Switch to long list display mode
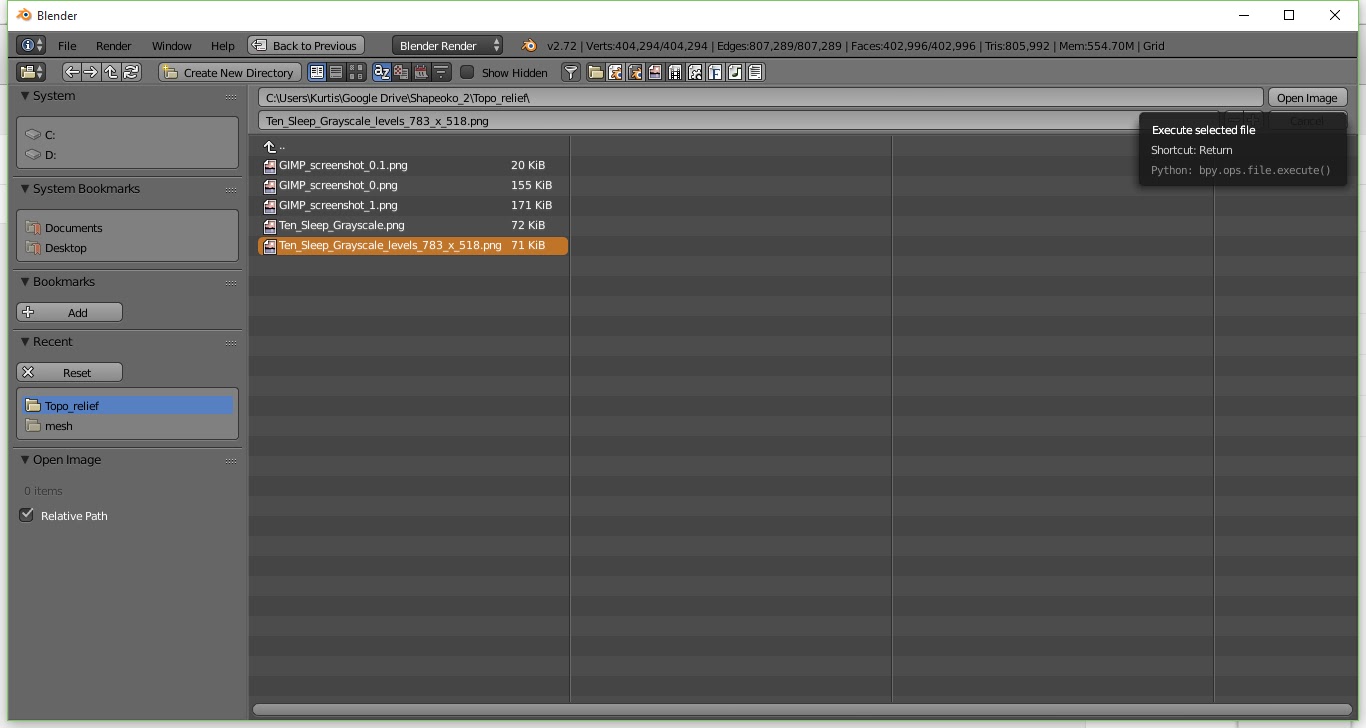Image resolution: width=1366 pixels, height=728 pixels. (336, 72)
